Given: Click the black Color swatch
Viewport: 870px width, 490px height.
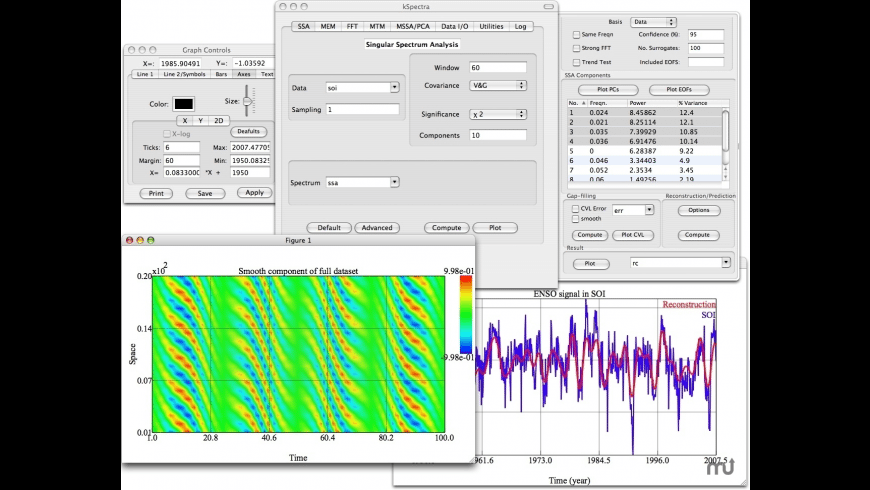Looking at the screenshot, I should coord(184,103).
